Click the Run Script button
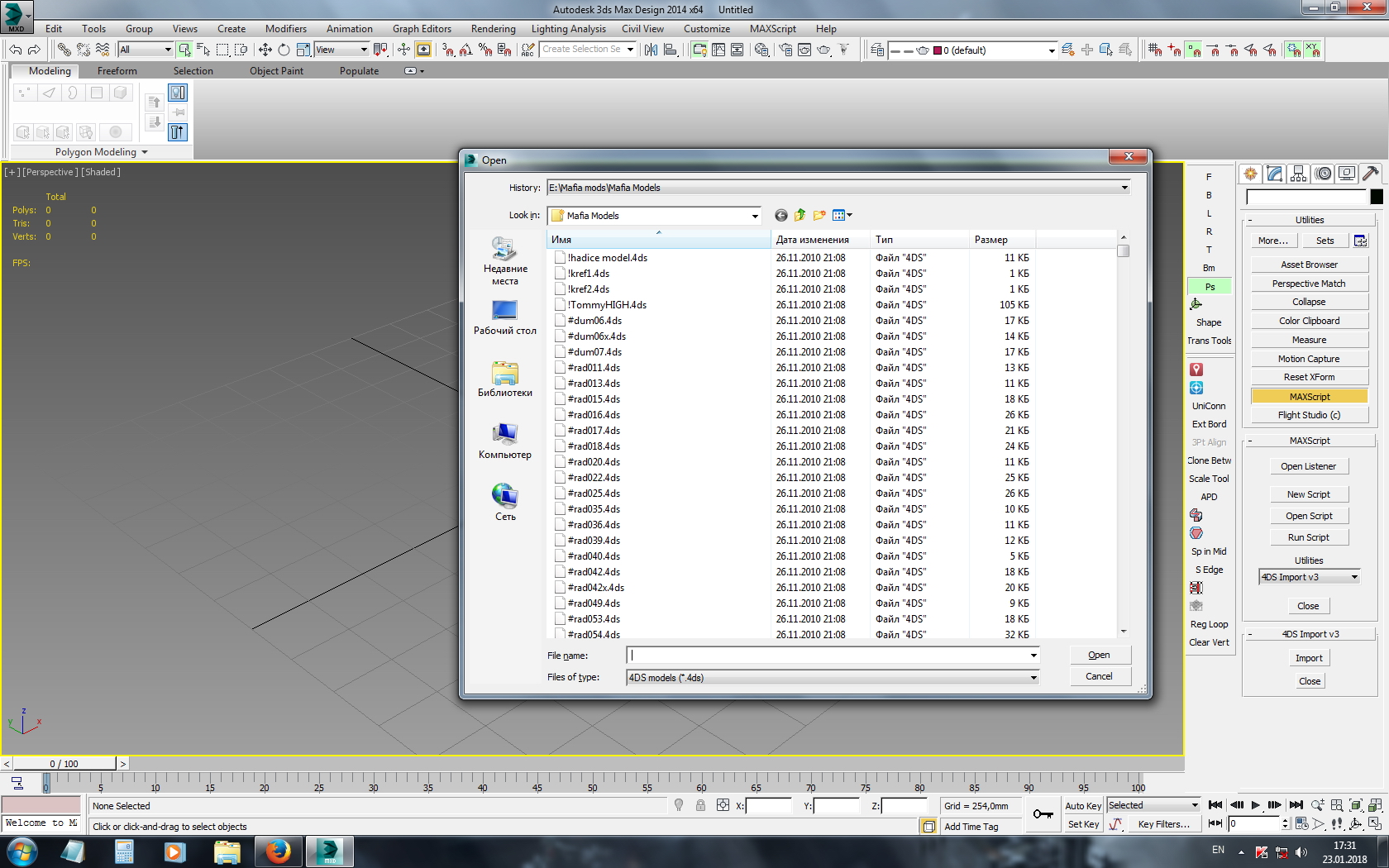The width and height of the screenshot is (1389, 868). (x=1309, y=537)
